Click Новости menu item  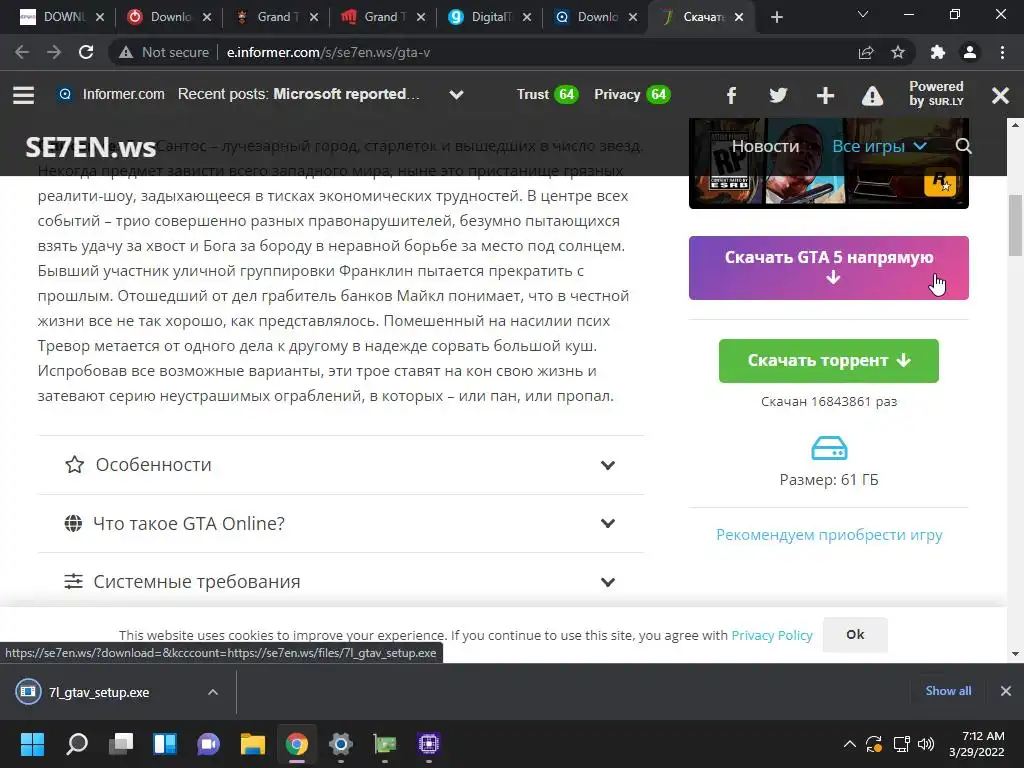(765, 146)
